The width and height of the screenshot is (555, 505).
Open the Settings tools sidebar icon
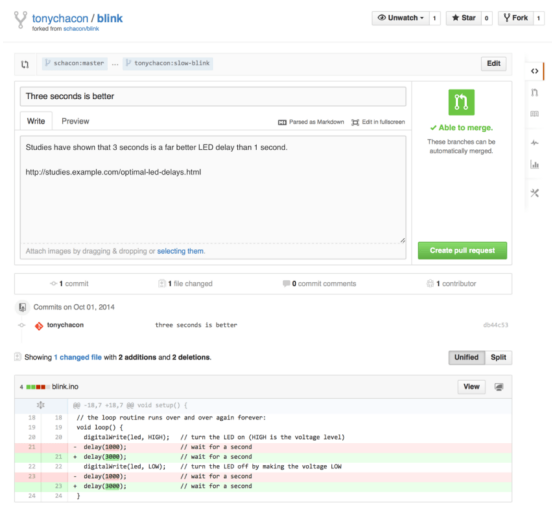click(534, 193)
